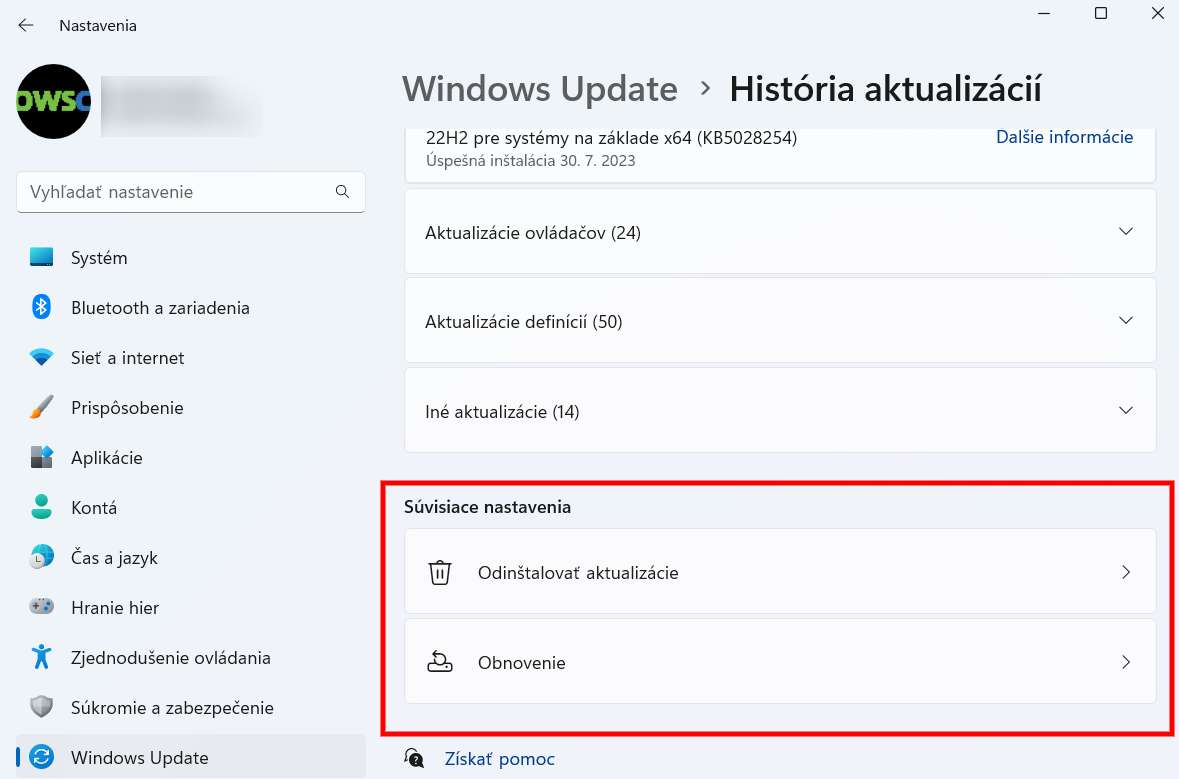The height and width of the screenshot is (779, 1179).
Task: Click the História aktualizácií heading
Action: [886, 89]
